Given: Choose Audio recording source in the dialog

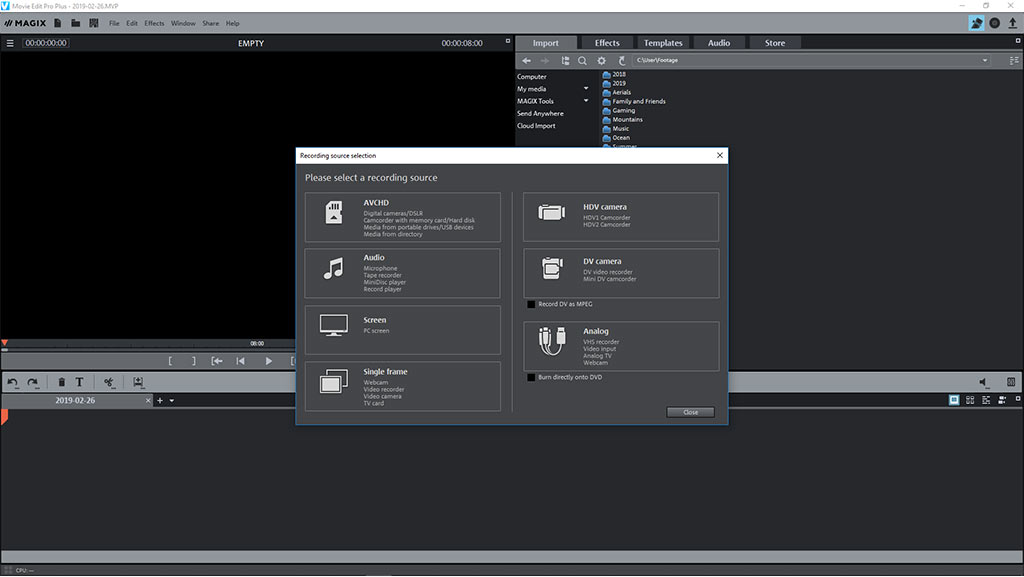Looking at the screenshot, I should point(402,273).
